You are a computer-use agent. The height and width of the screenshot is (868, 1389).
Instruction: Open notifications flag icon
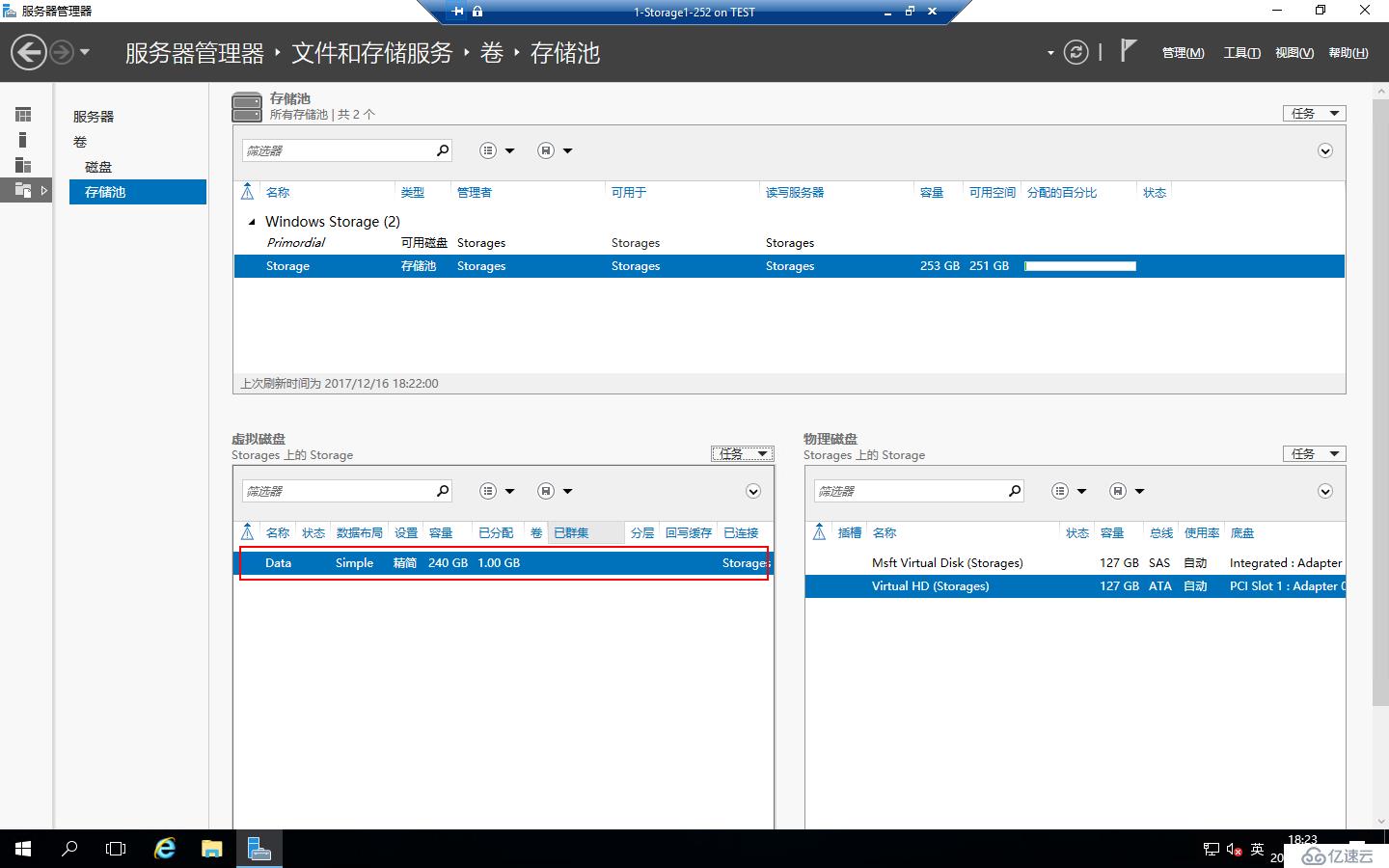[x=1128, y=50]
